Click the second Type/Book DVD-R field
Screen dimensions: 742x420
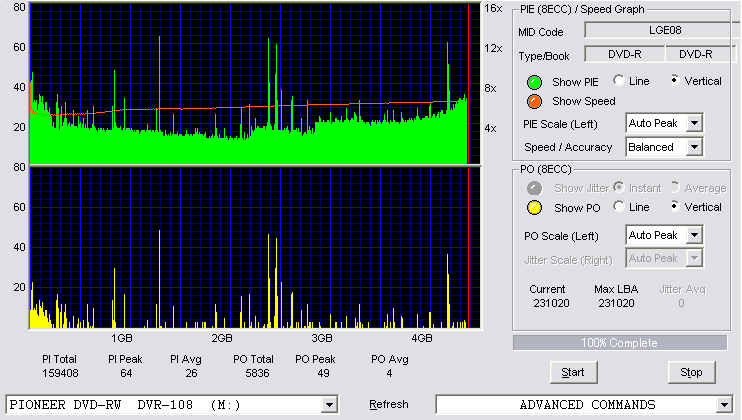699,54
